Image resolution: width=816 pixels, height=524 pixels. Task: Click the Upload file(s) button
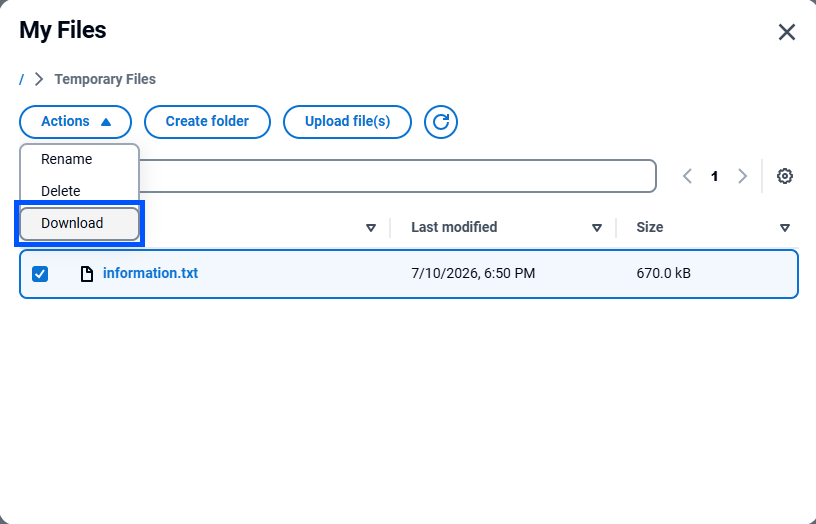(347, 122)
